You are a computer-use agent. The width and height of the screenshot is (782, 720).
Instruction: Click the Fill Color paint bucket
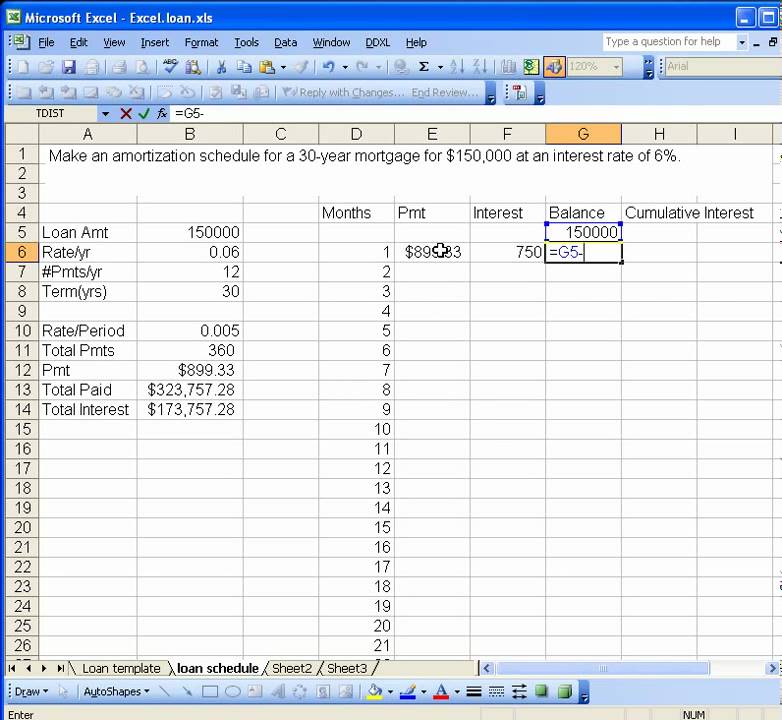pos(375,691)
